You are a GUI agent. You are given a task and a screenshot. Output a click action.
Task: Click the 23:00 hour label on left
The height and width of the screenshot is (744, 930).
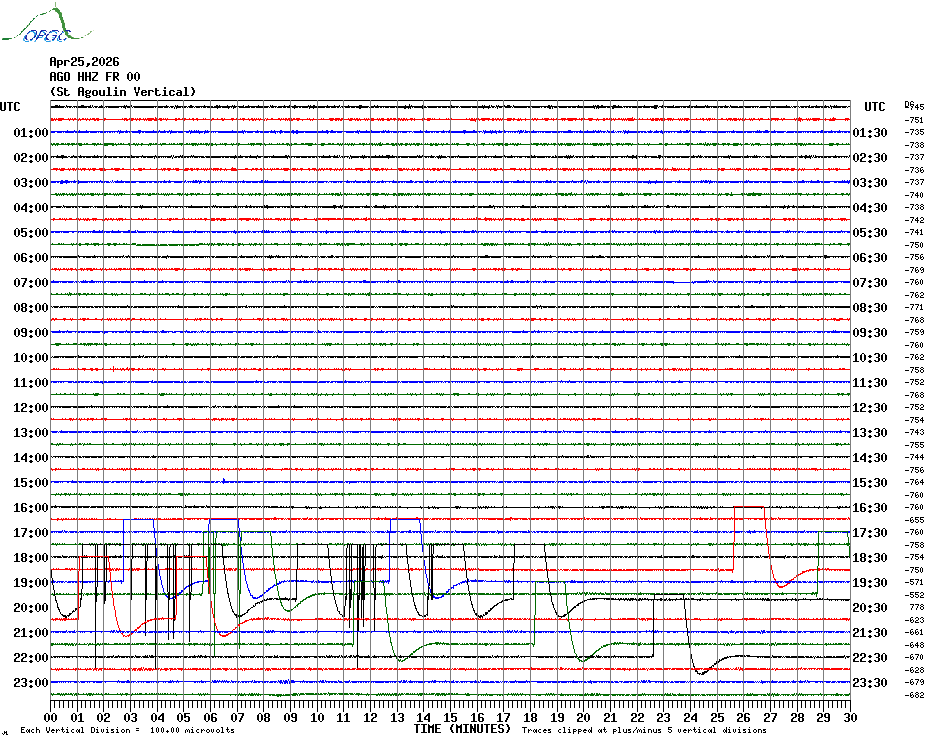31,683
